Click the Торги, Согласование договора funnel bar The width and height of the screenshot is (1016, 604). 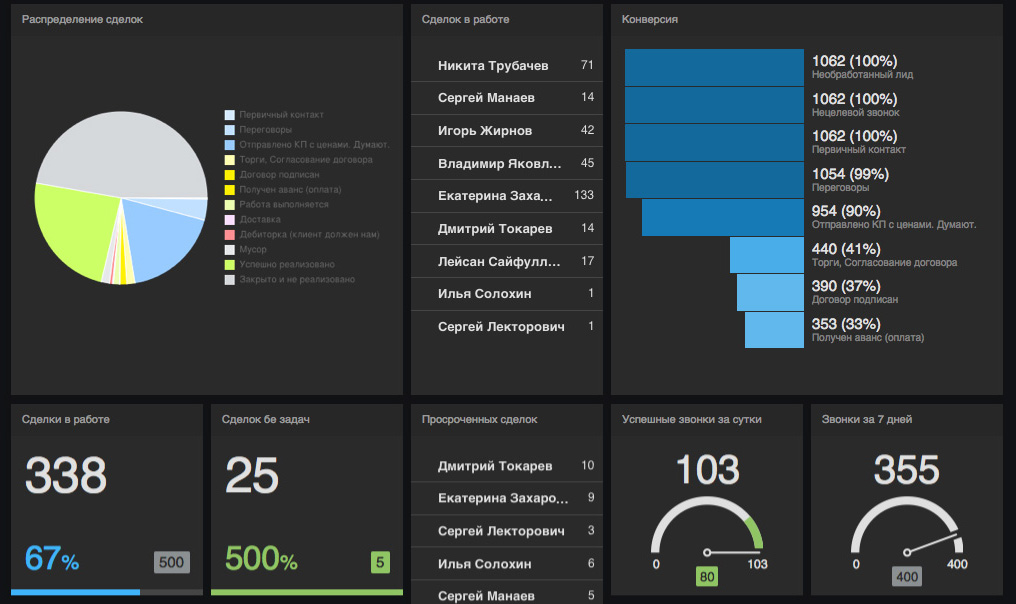[766, 255]
